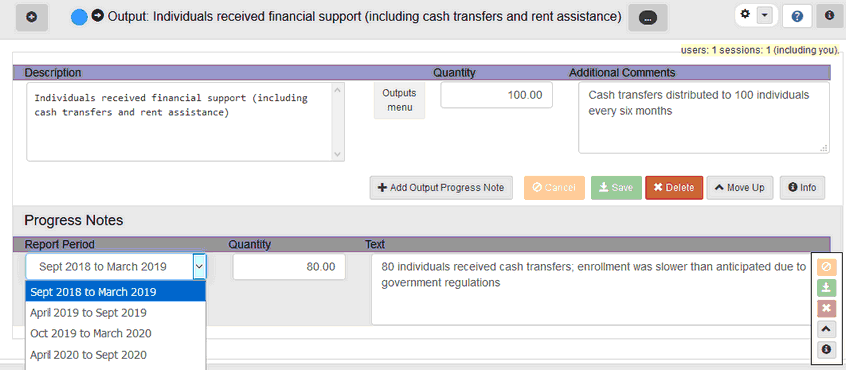Expand the dropdown arrow beside the gear
Screen dimensions: 846x370
(764, 16)
